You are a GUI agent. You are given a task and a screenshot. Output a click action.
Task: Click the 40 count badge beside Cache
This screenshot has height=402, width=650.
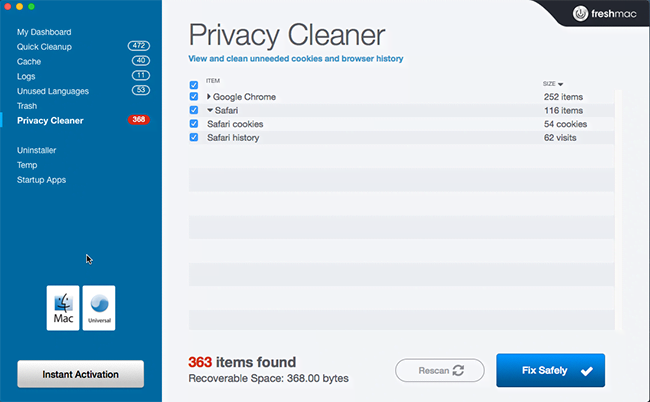click(x=141, y=61)
